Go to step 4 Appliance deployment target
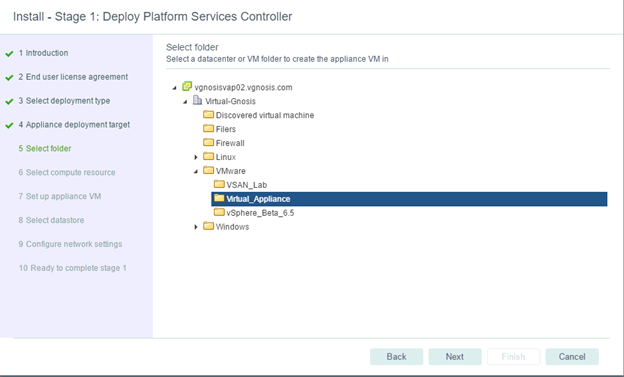Image resolution: width=624 pixels, height=377 pixels. point(74,125)
